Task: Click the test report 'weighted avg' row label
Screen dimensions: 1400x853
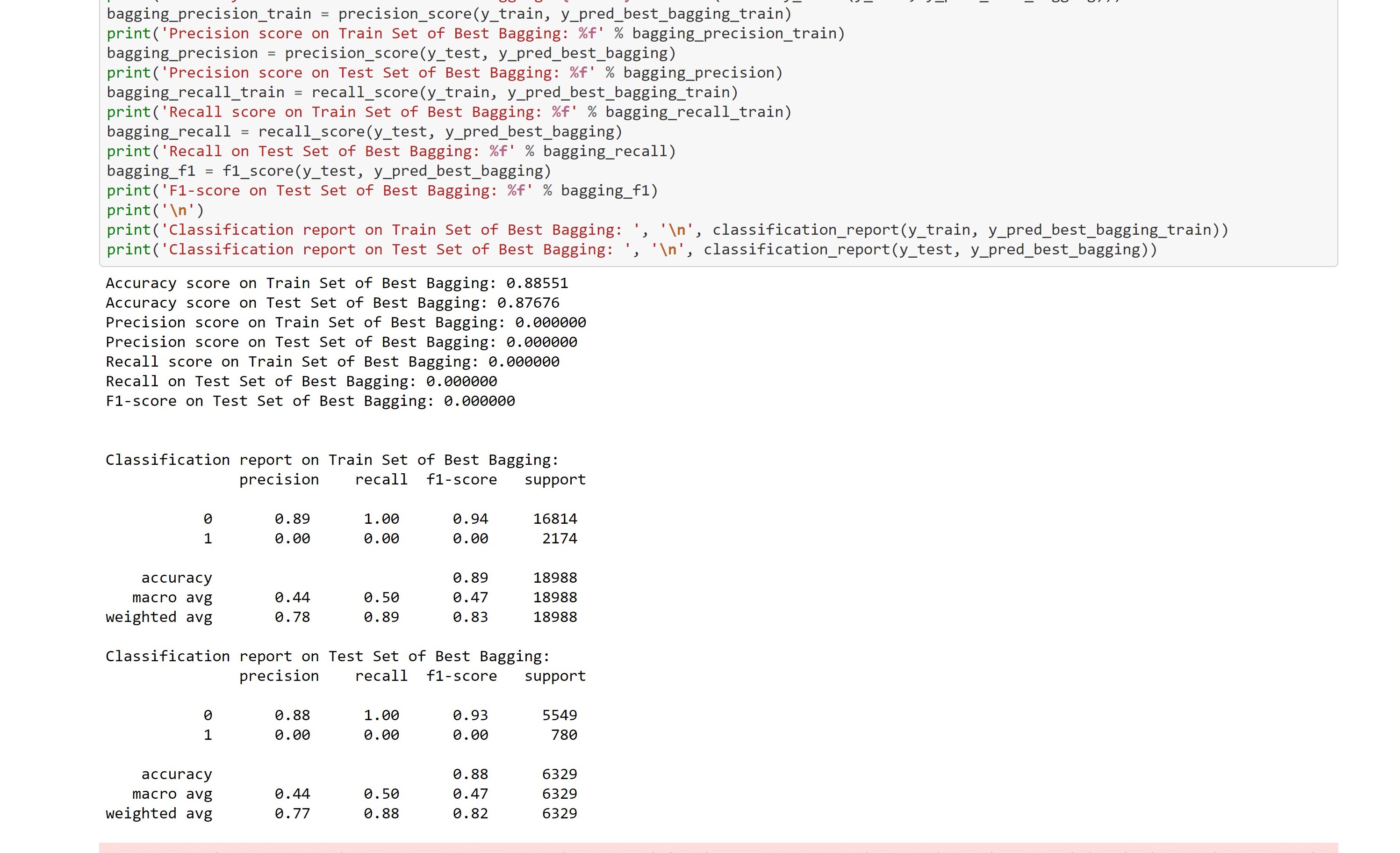Action: pos(158,814)
